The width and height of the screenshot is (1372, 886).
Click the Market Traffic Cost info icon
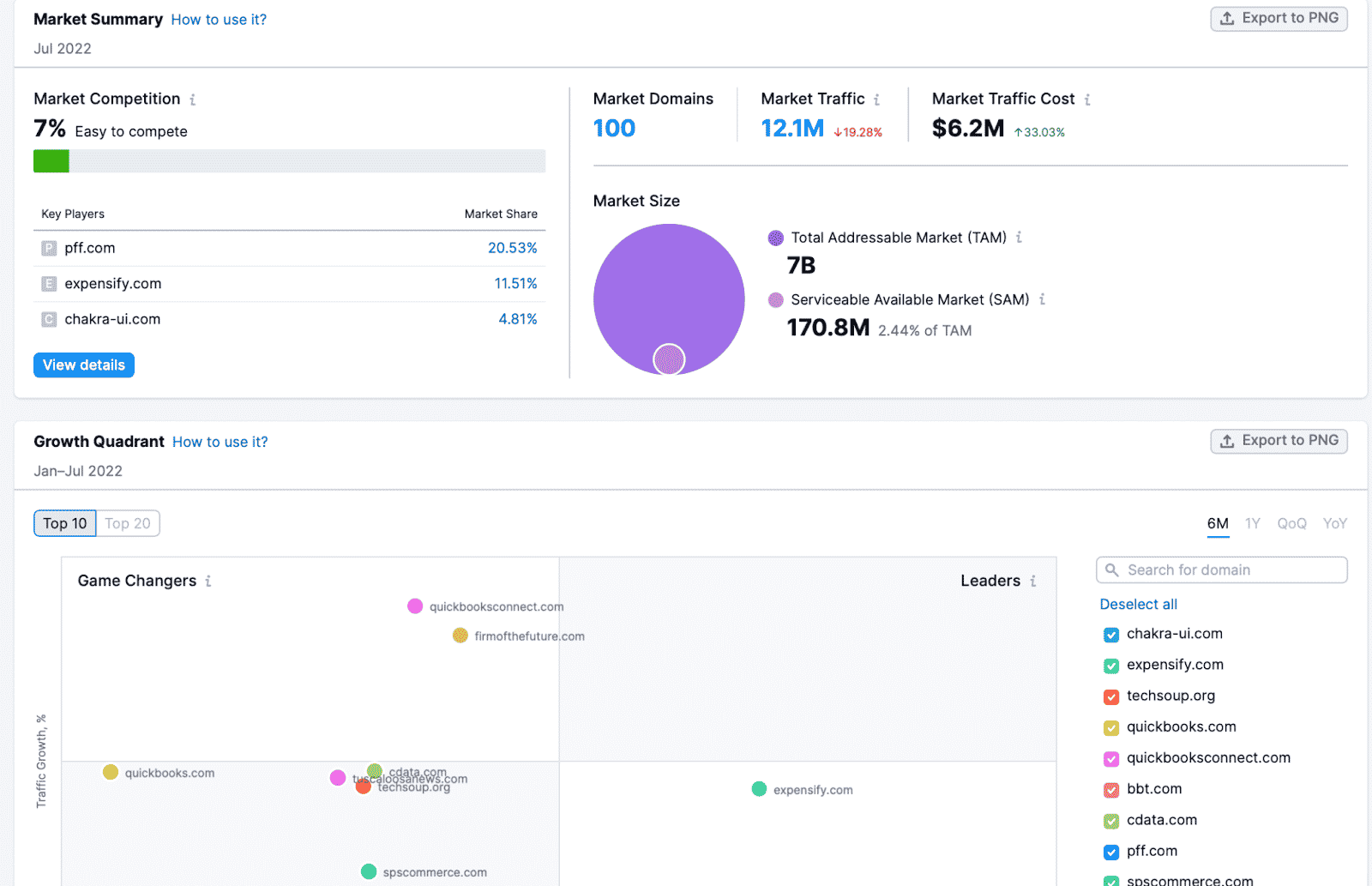point(1087,99)
